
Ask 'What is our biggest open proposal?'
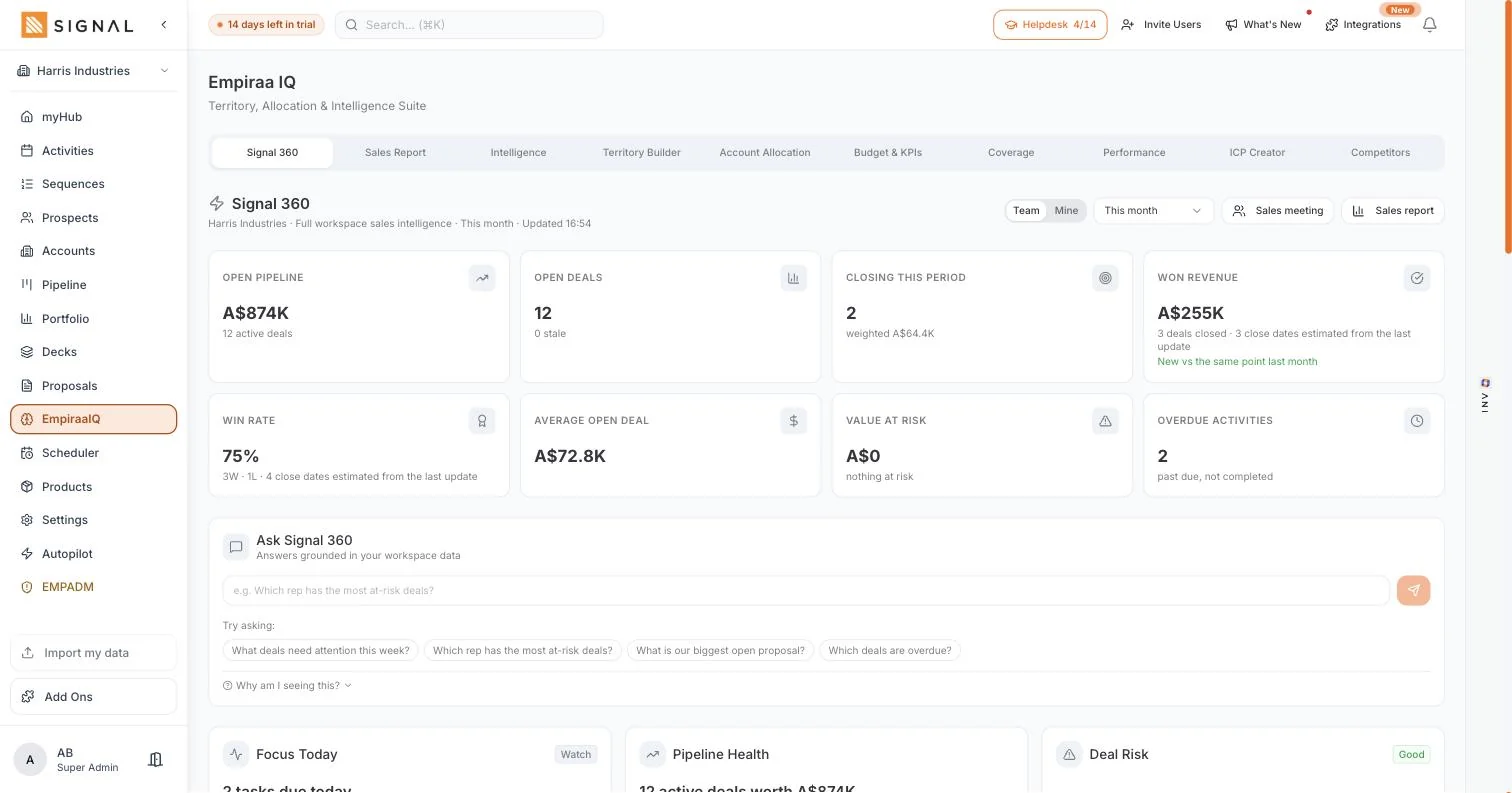720,651
